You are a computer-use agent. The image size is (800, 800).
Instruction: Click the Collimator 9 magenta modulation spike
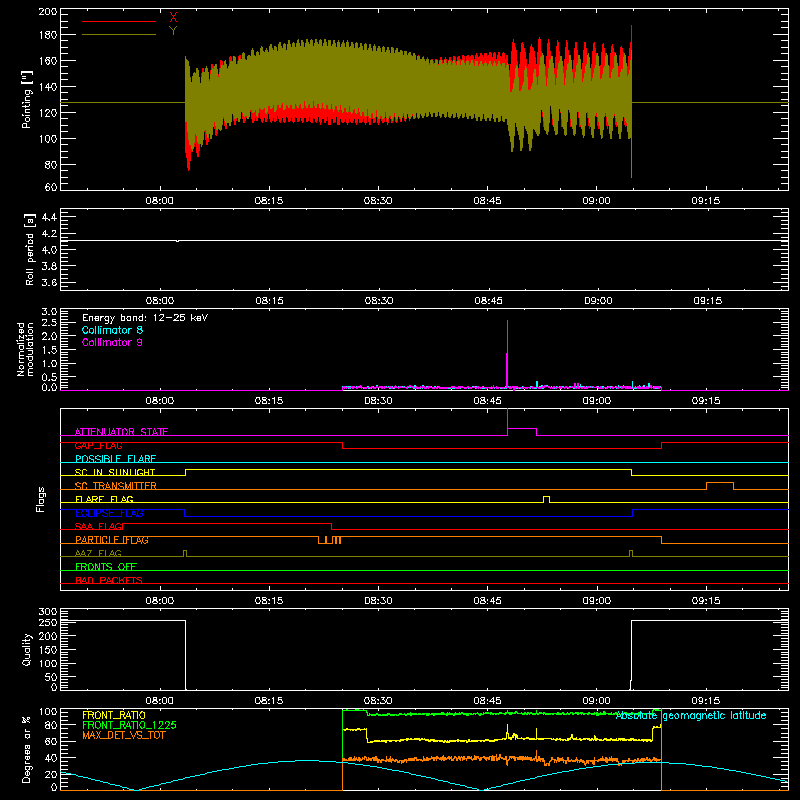click(507, 355)
